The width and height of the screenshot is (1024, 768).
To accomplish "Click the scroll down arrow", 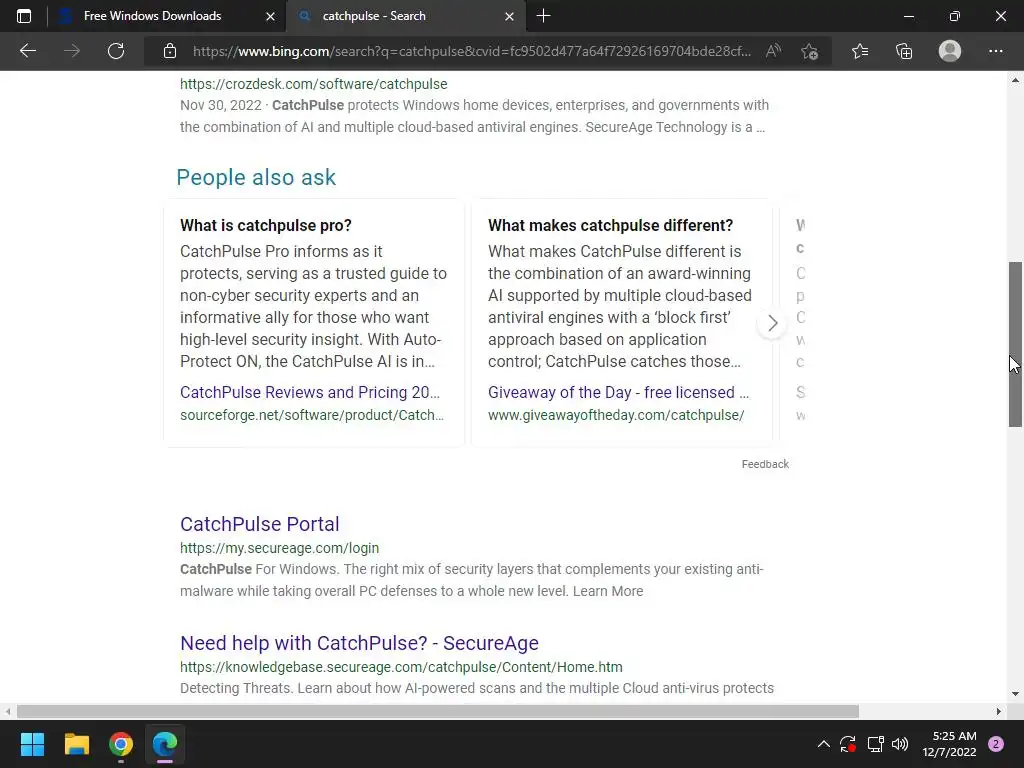I will (1015, 694).
